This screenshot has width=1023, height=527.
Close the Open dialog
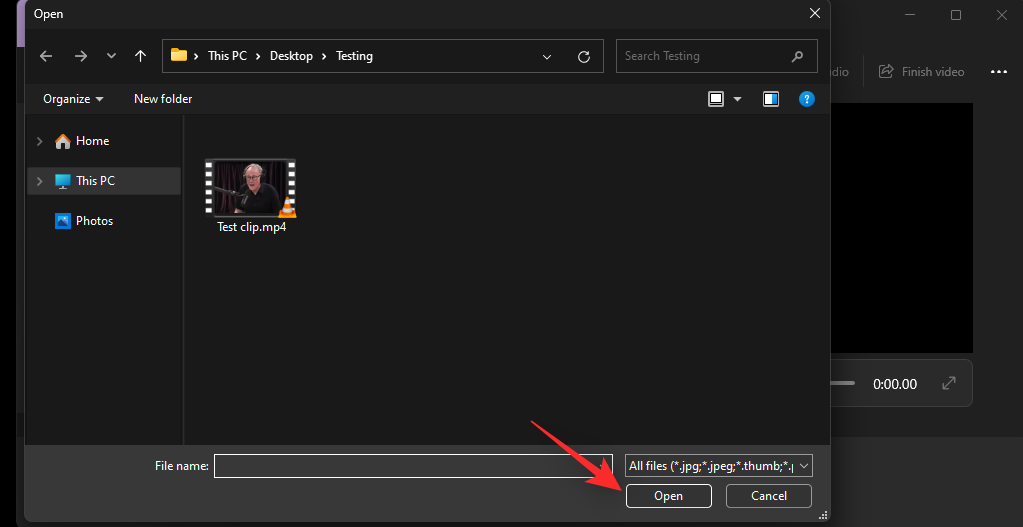coord(815,13)
